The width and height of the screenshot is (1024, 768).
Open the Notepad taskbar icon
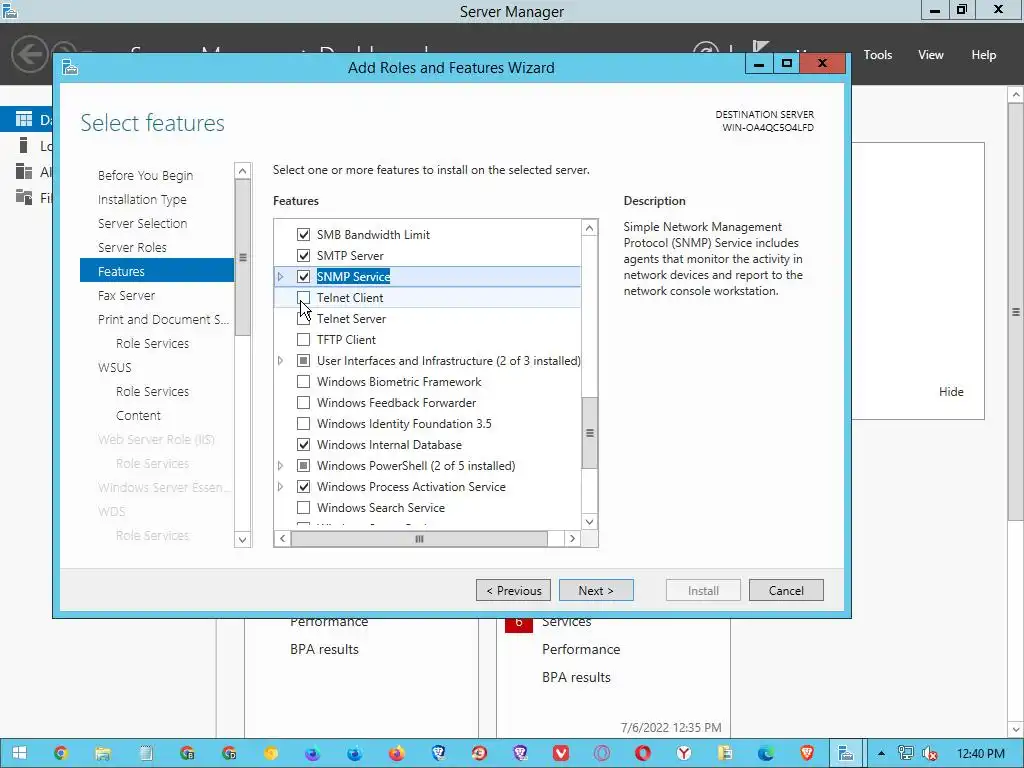[145, 753]
